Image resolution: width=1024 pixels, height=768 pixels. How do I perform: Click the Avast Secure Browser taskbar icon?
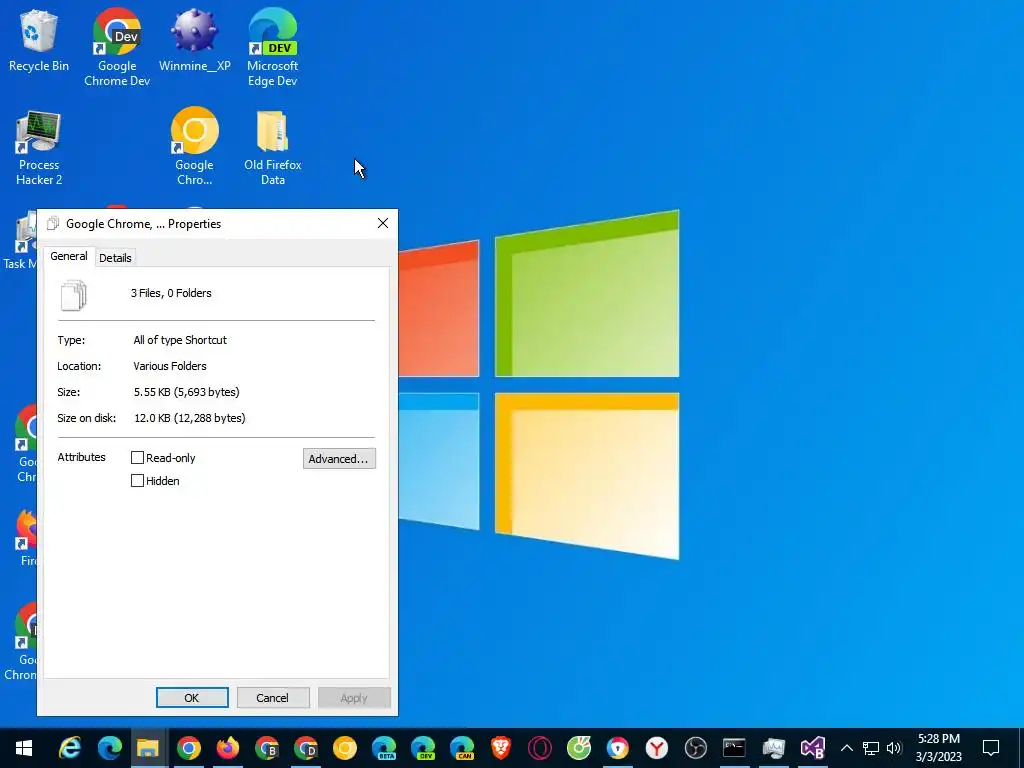[x=618, y=748]
